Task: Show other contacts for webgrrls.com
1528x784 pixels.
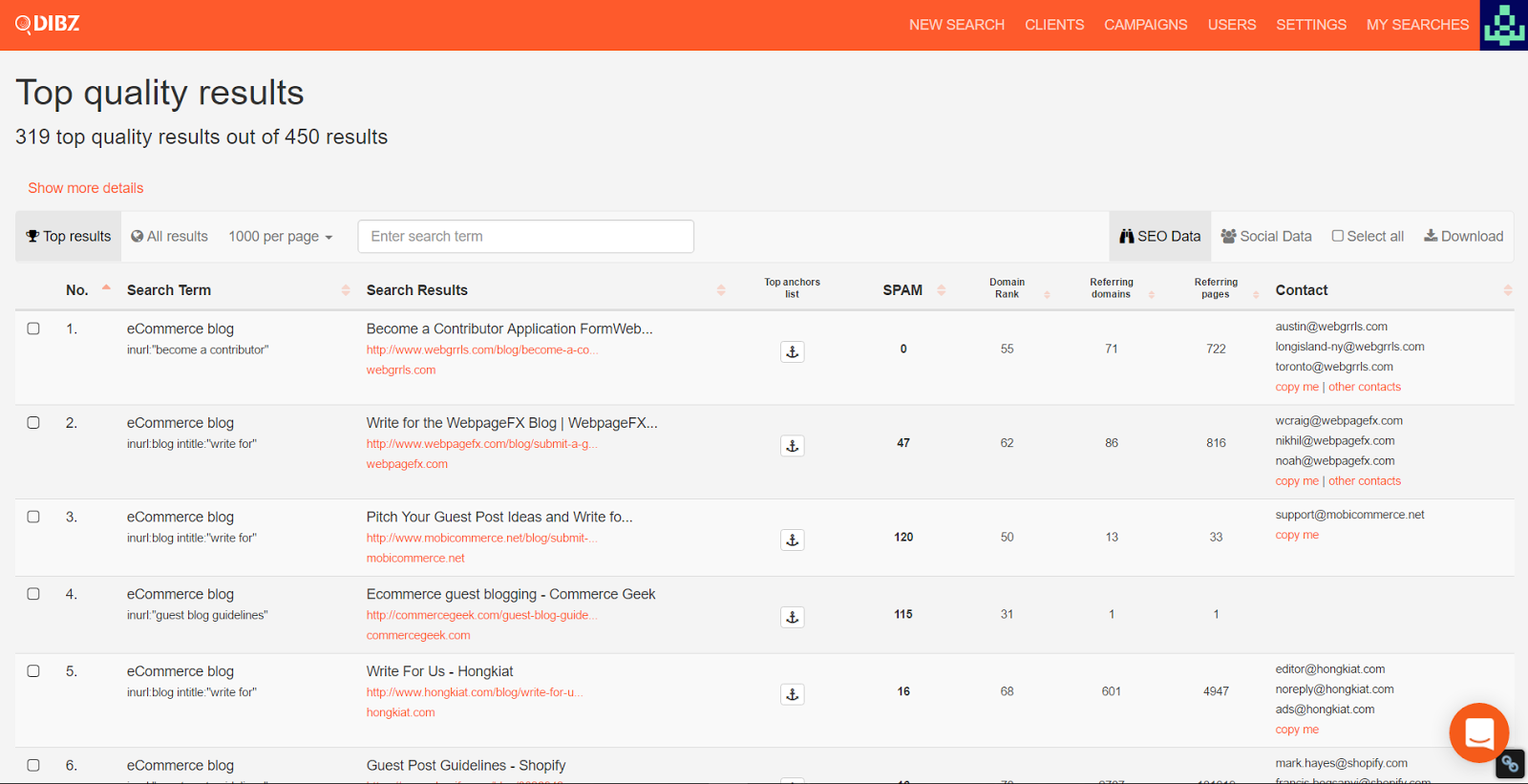Action: click(x=1365, y=387)
